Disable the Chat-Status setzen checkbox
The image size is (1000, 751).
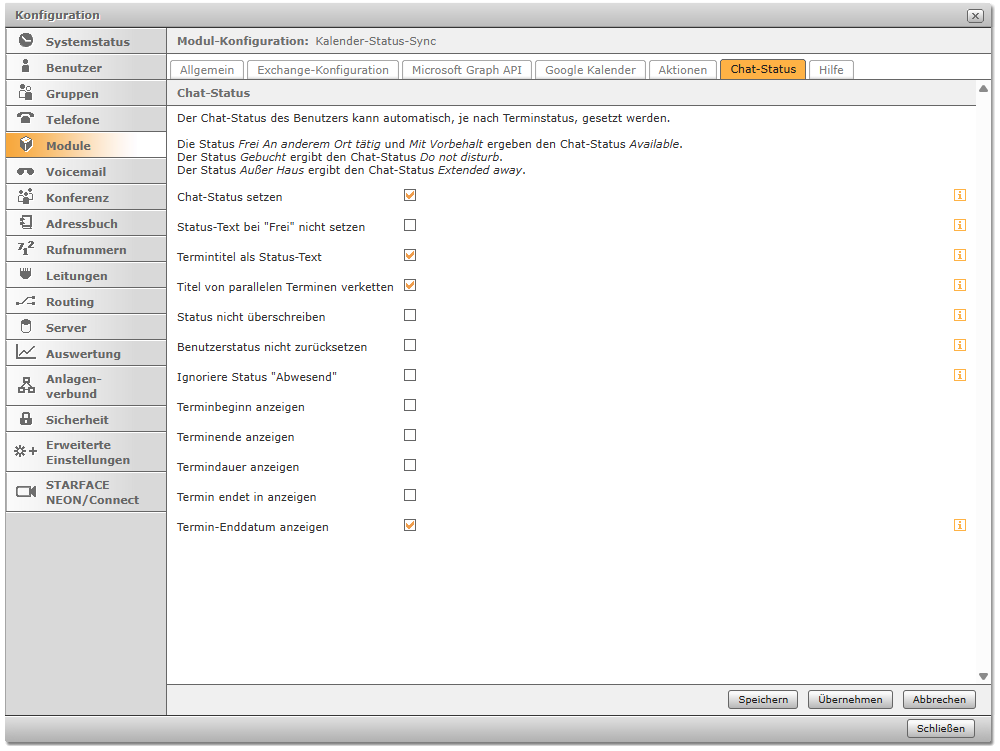pos(410,195)
